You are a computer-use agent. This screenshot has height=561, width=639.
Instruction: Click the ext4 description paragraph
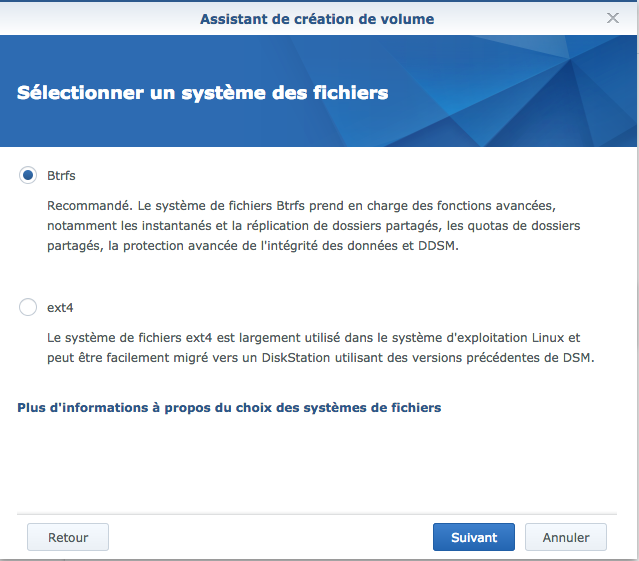tap(321, 348)
